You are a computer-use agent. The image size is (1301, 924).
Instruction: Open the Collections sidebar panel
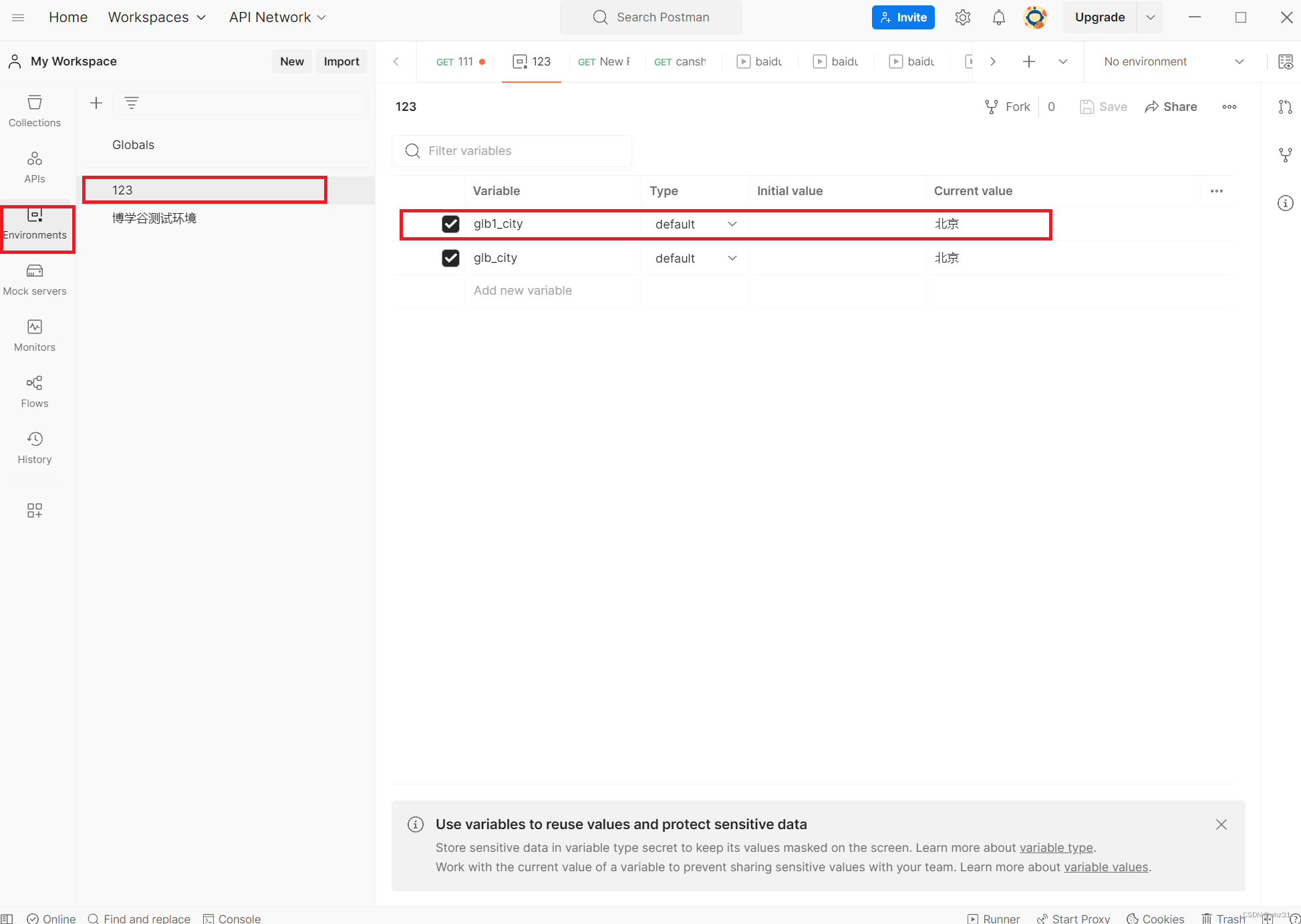[35, 111]
